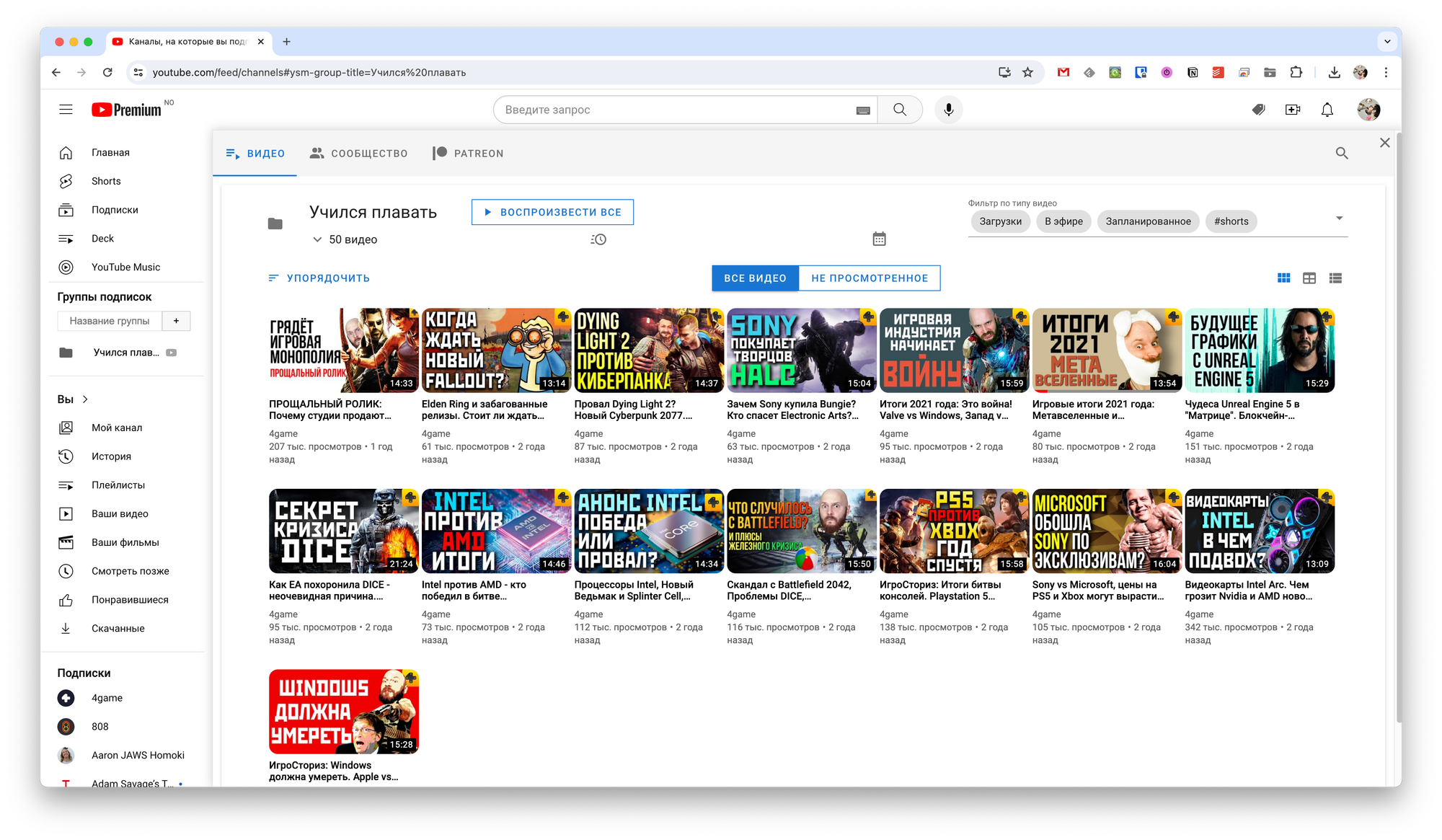
Task: Open the notifications bell
Action: [x=1327, y=110]
